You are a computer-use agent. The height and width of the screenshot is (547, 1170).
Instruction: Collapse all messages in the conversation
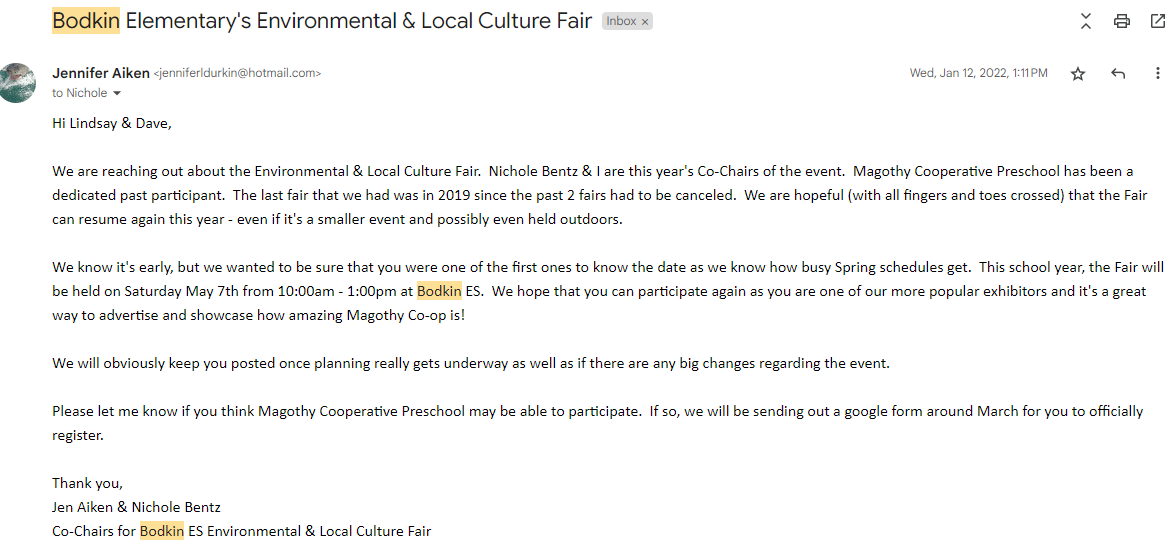point(1086,21)
